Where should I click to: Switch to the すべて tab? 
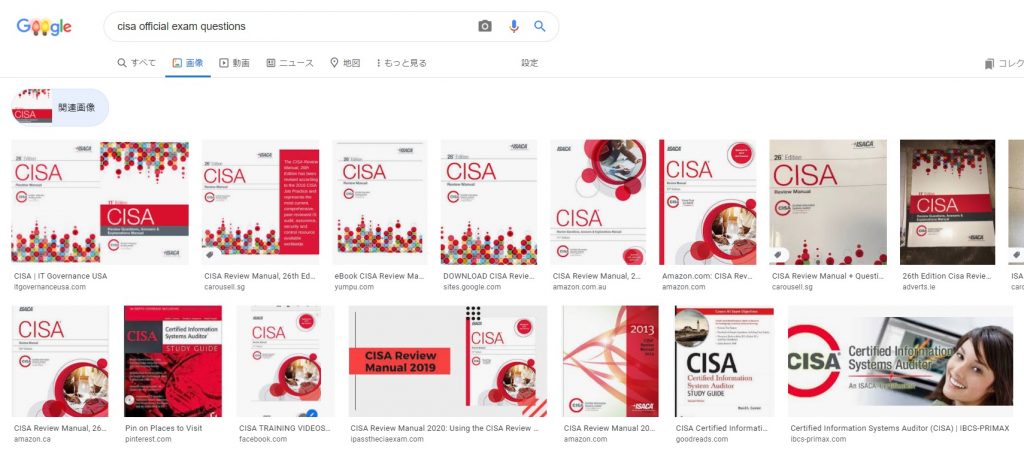(x=136, y=63)
